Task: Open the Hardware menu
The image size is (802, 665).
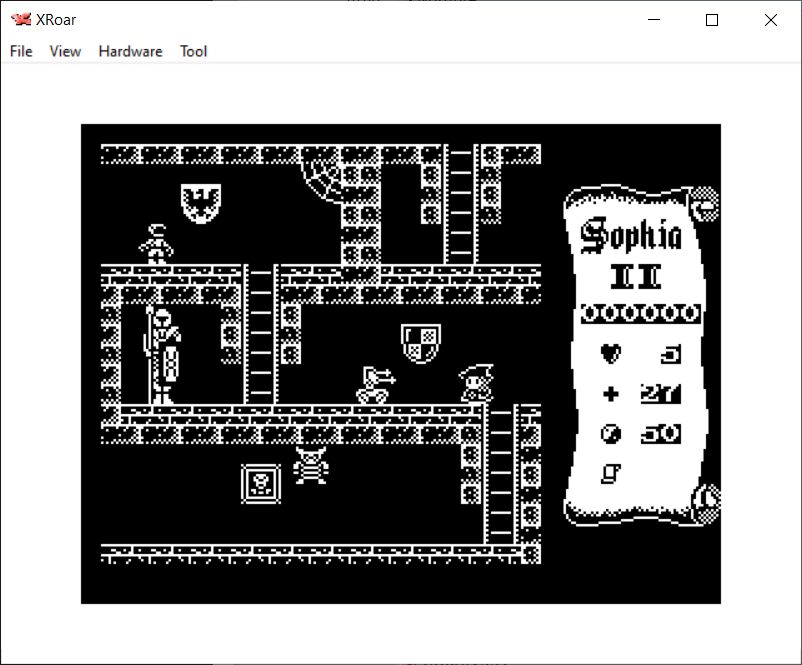Action: 130,51
